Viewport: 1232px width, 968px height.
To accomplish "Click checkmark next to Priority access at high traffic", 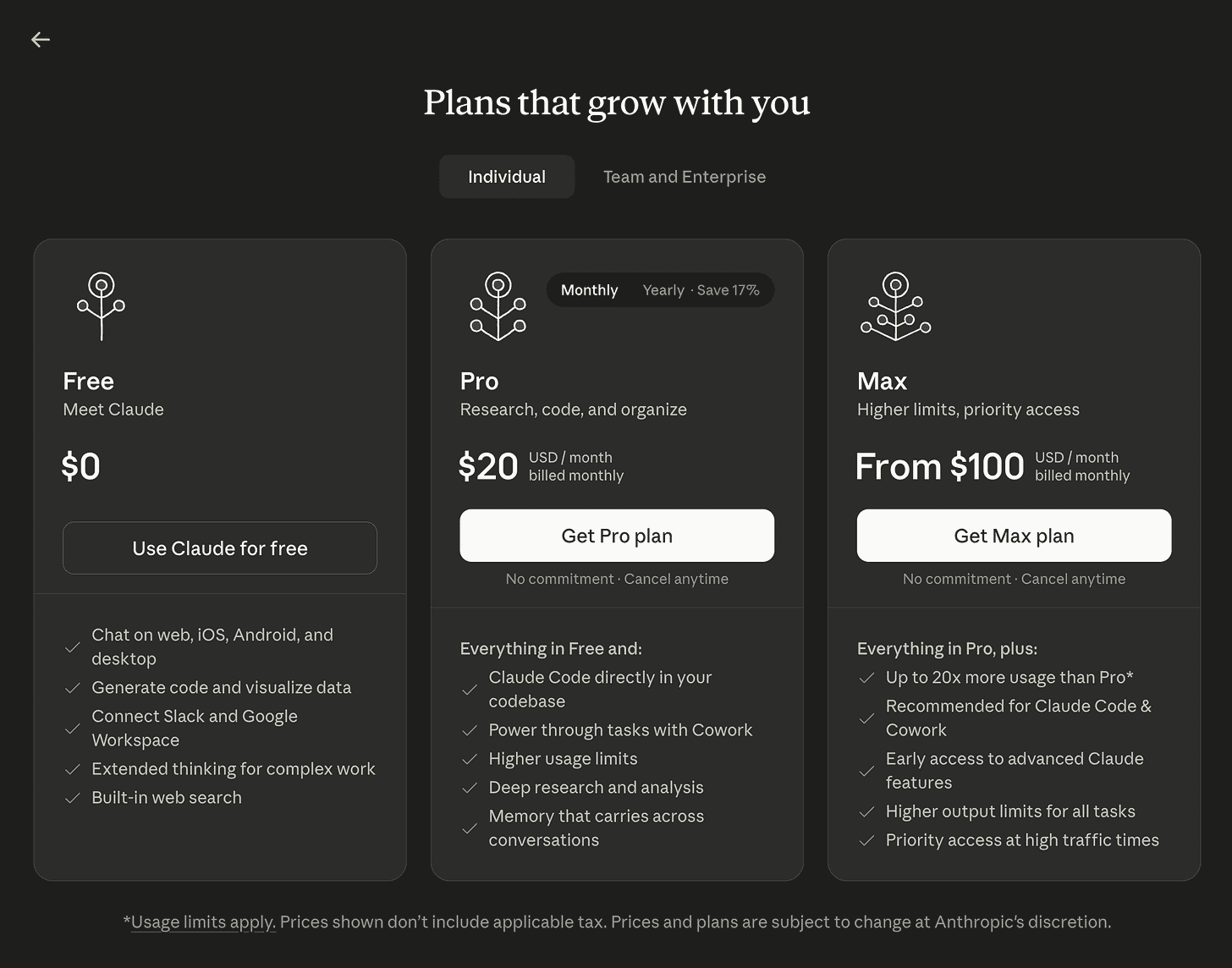I will point(866,840).
